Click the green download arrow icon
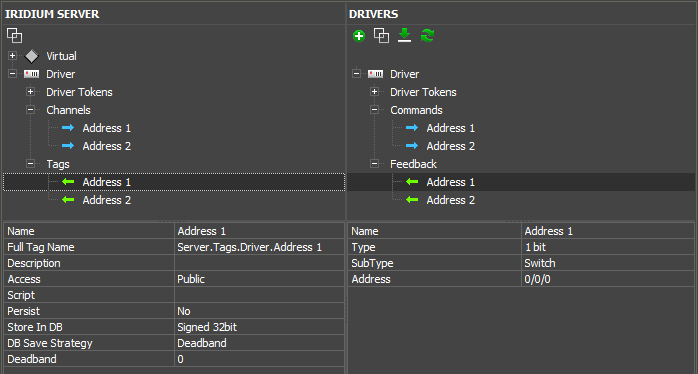 coord(404,35)
